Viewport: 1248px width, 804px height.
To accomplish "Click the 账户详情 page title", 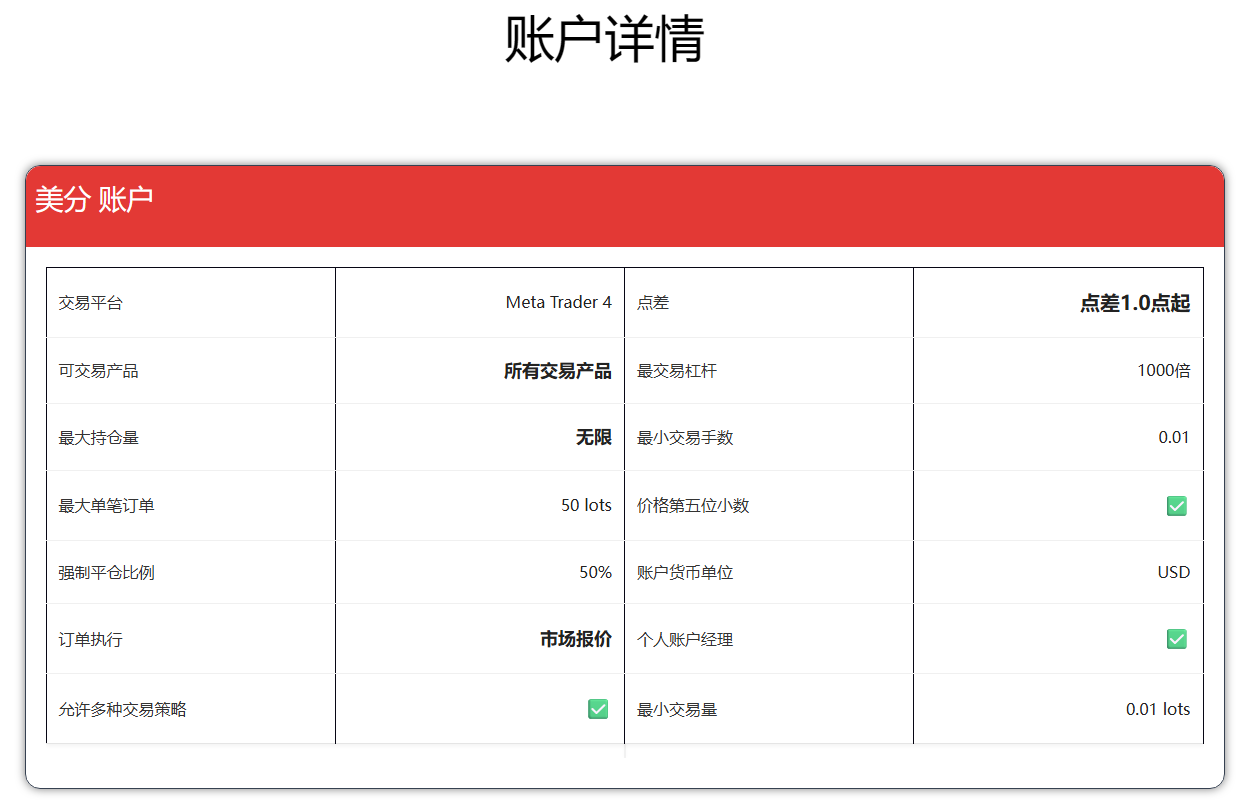I will tap(605, 40).
